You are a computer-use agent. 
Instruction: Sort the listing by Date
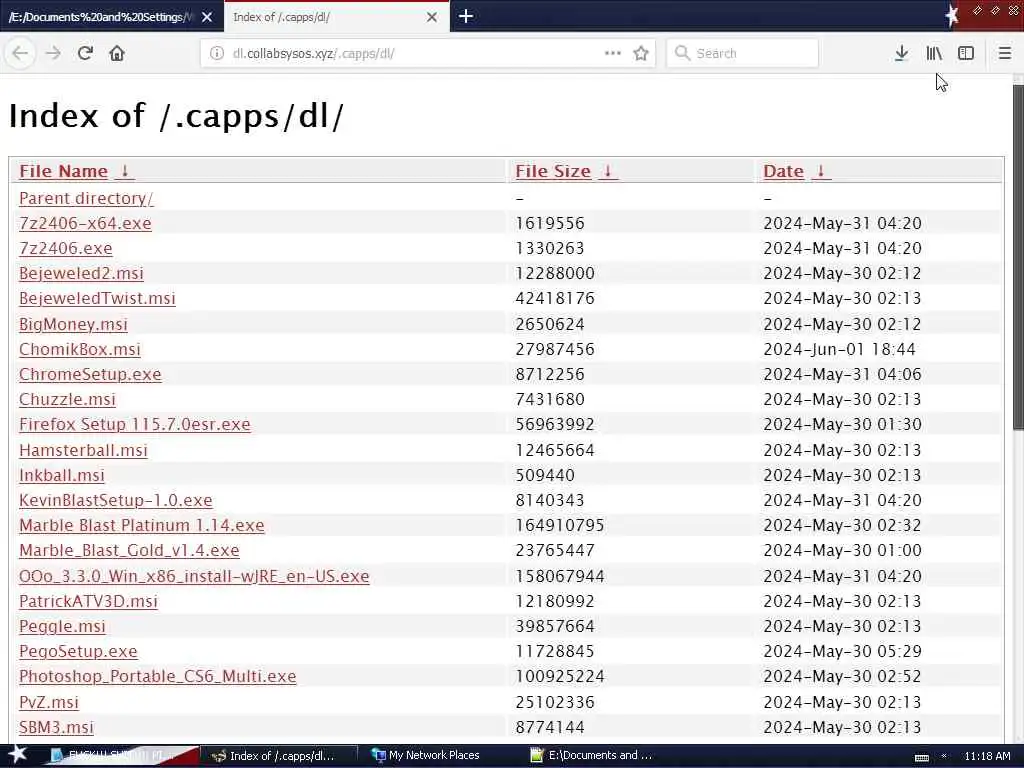783,171
